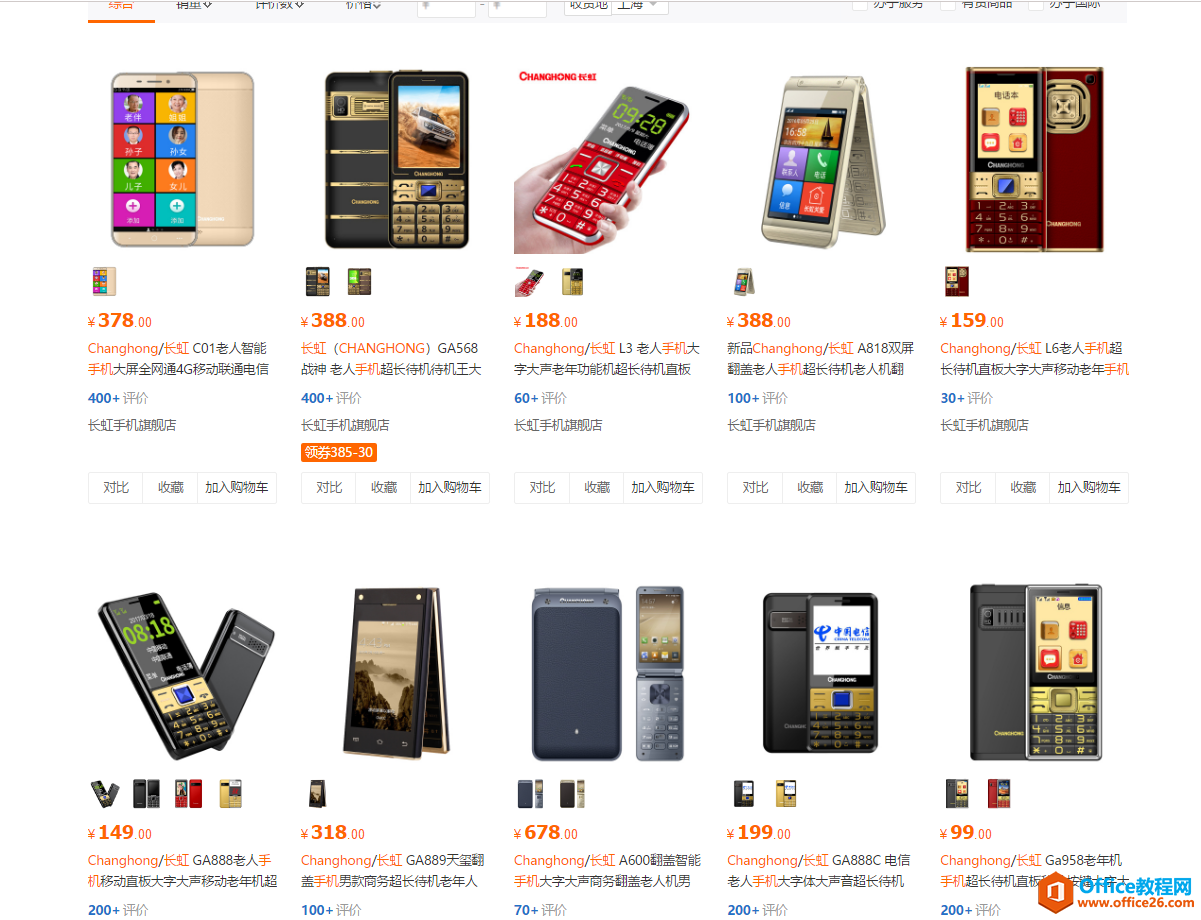Tick the 有货商品 filter checkbox
Screen dimensions: 1201x920
pyautogui.click(x=947, y=5)
